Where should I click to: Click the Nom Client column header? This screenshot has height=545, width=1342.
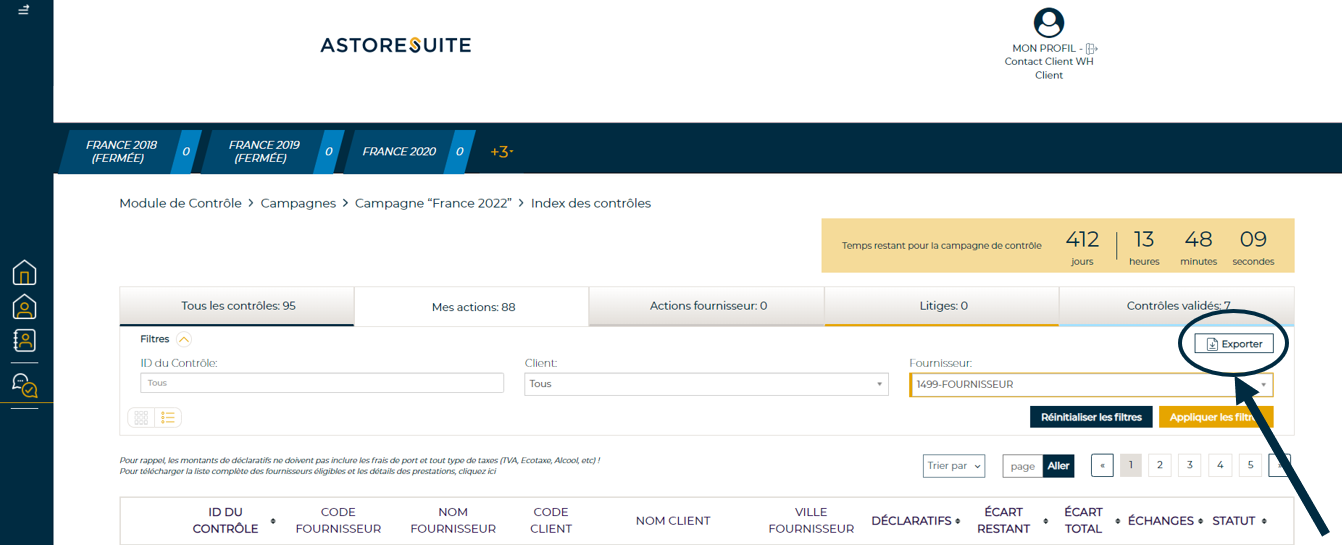tap(673, 520)
